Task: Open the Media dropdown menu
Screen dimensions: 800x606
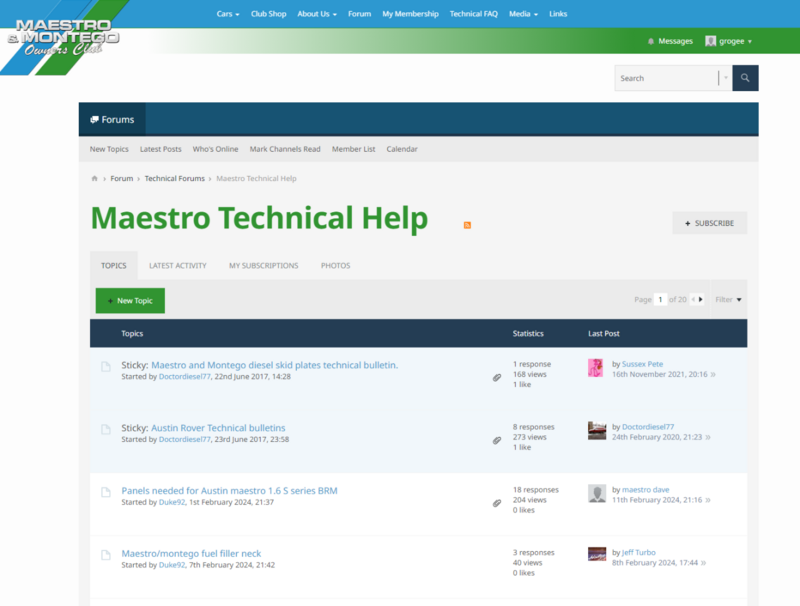Action: [x=523, y=14]
